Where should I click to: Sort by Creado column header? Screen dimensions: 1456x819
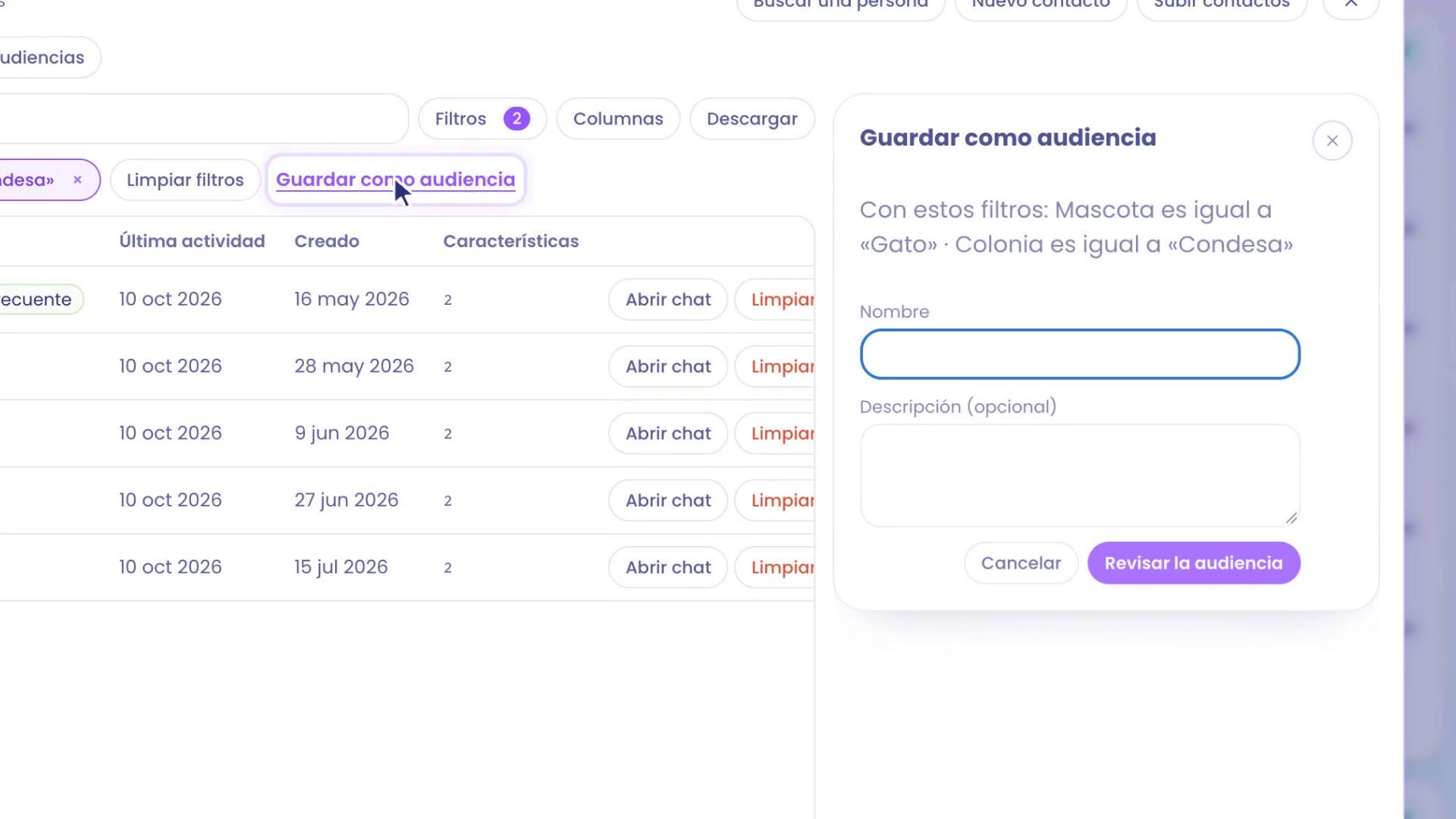click(x=327, y=241)
